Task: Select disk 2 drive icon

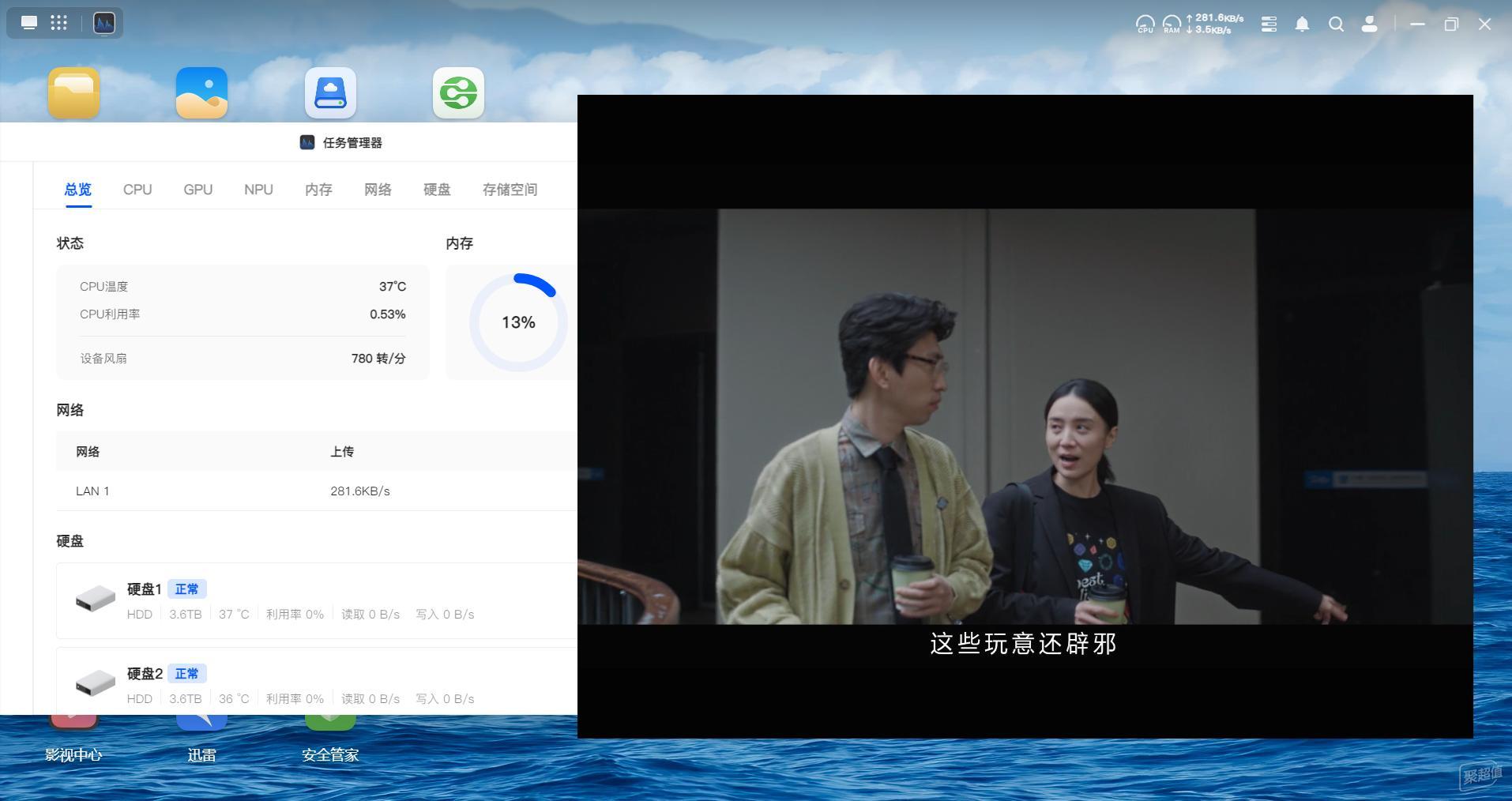Action: [96, 683]
